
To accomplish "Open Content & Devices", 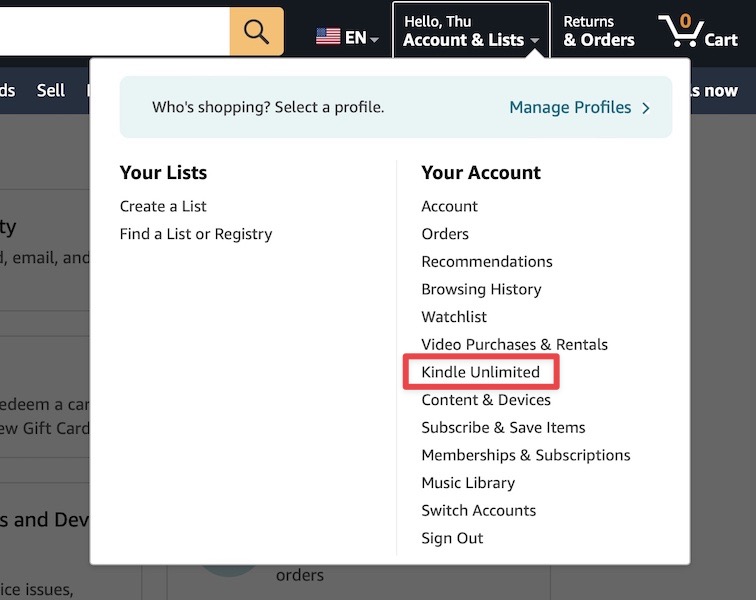I will click(486, 400).
